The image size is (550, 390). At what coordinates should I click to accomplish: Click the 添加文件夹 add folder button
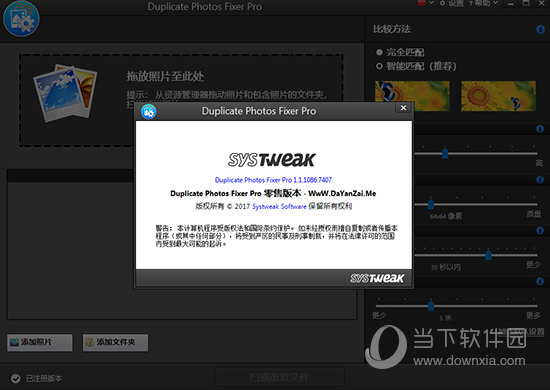click(x=115, y=342)
